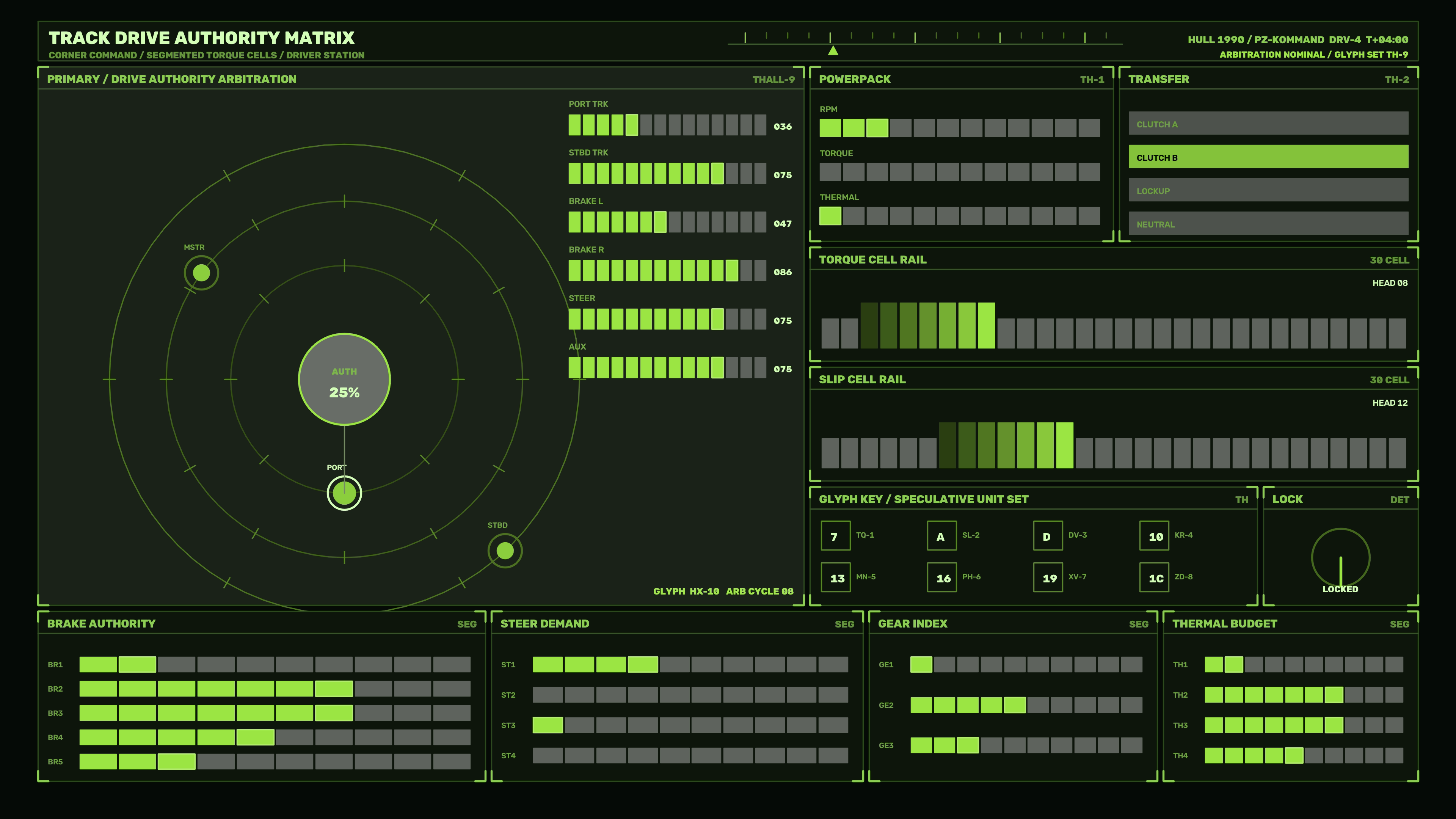The image size is (1456, 819).
Task: Click the brightest torque cell rail head
Action: pos(986,326)
